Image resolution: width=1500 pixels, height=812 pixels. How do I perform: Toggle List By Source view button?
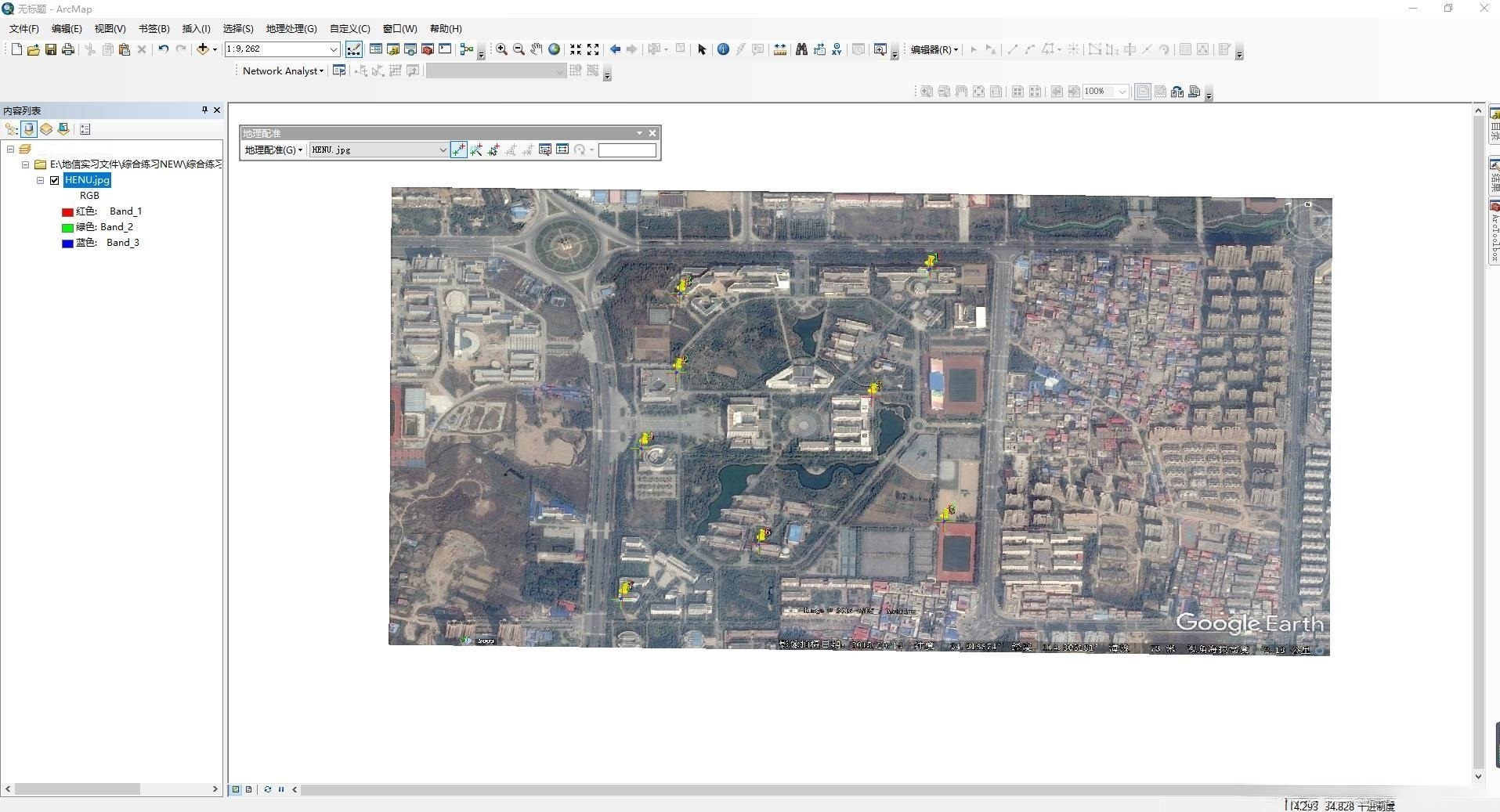(29, 129)
